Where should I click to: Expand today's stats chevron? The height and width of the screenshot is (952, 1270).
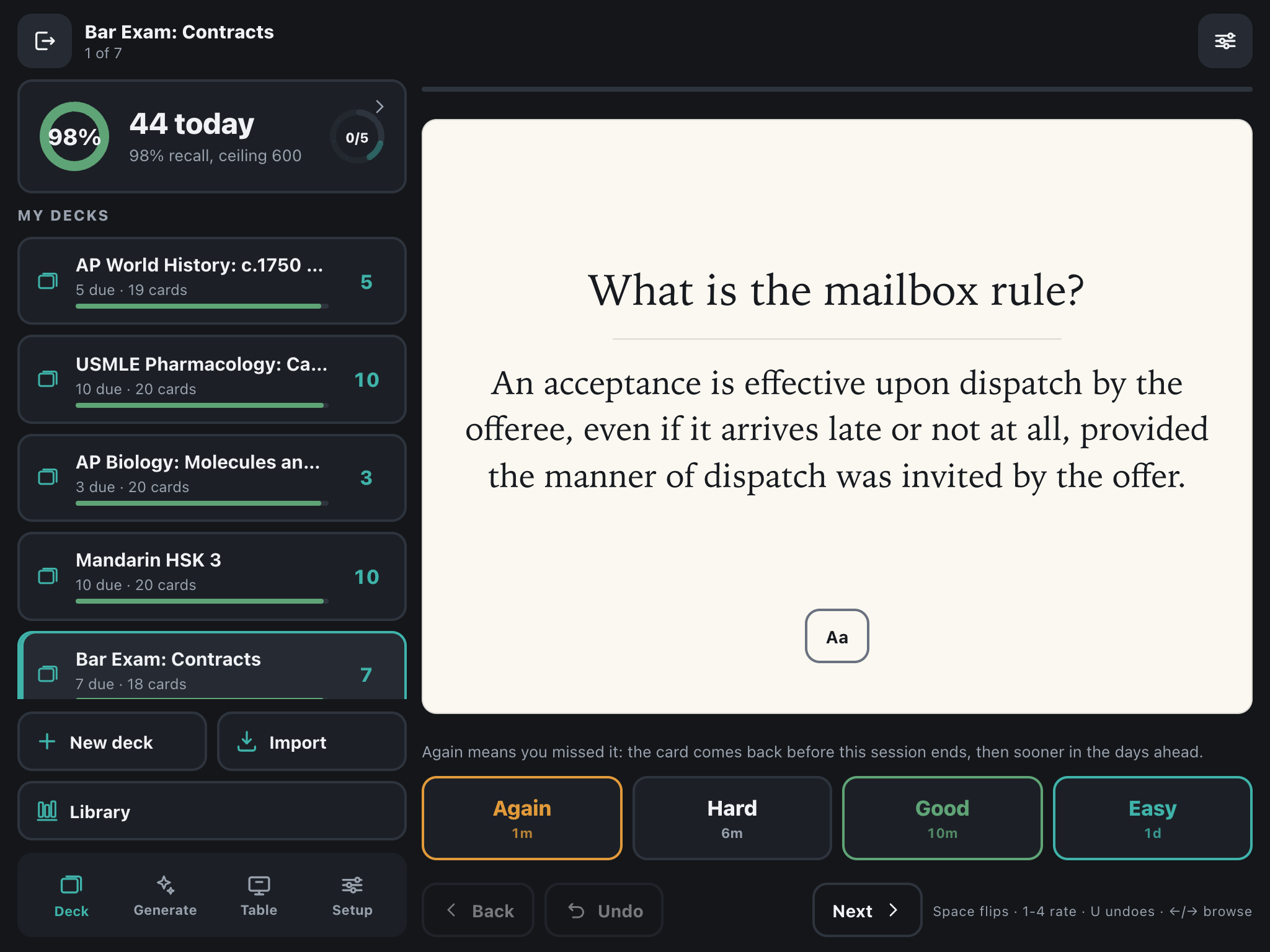click(380, 107)
